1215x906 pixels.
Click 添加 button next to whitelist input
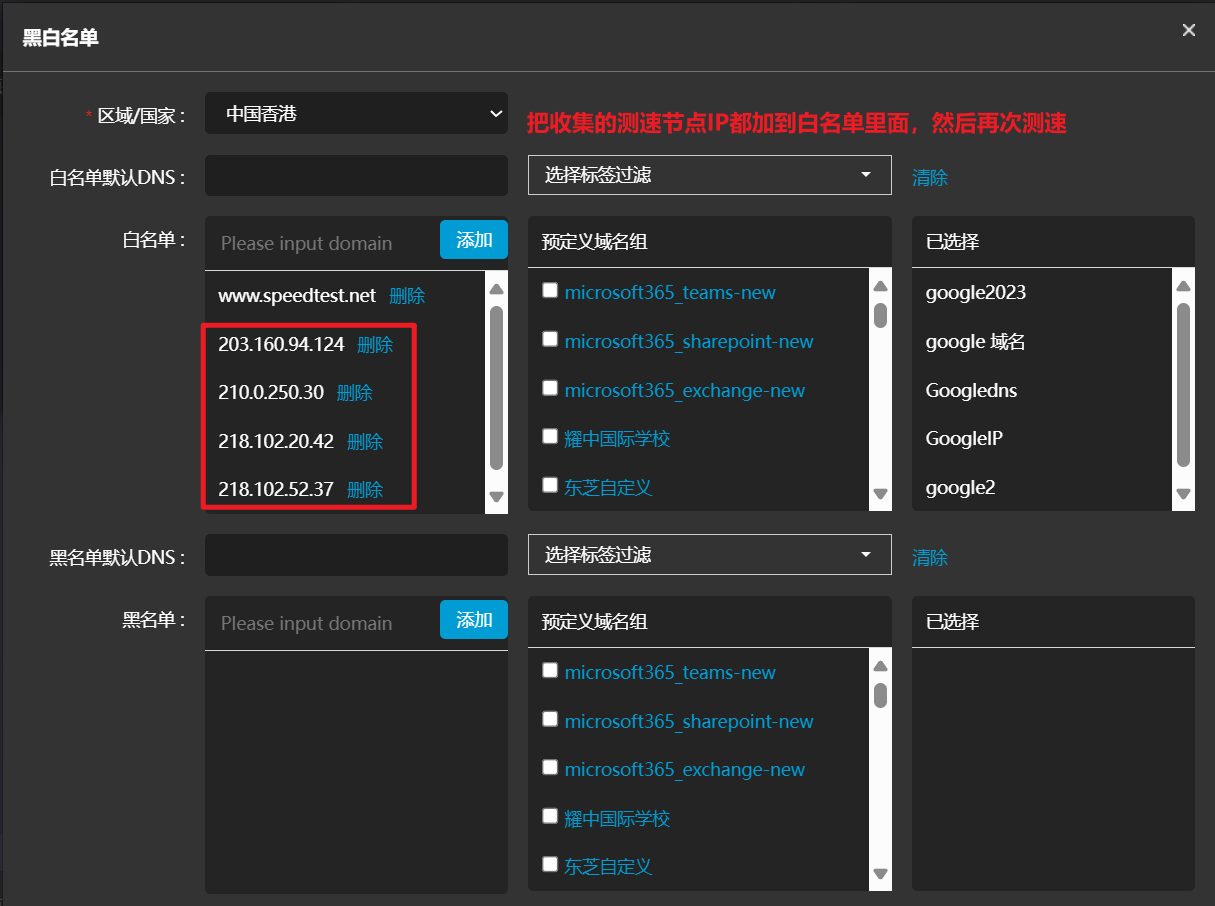pyautogui.click(x=474, y=240)
